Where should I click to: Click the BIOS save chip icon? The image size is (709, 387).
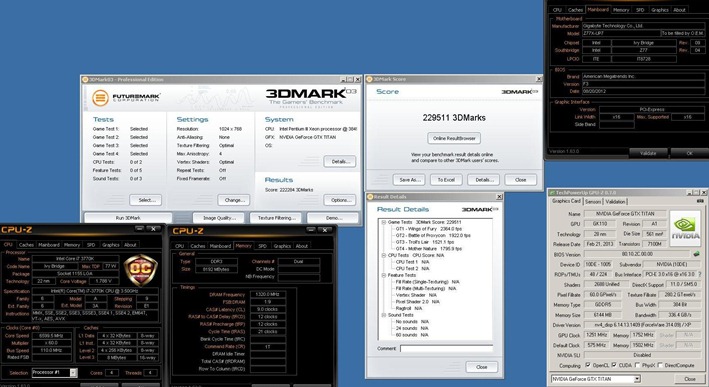(697, 254)
